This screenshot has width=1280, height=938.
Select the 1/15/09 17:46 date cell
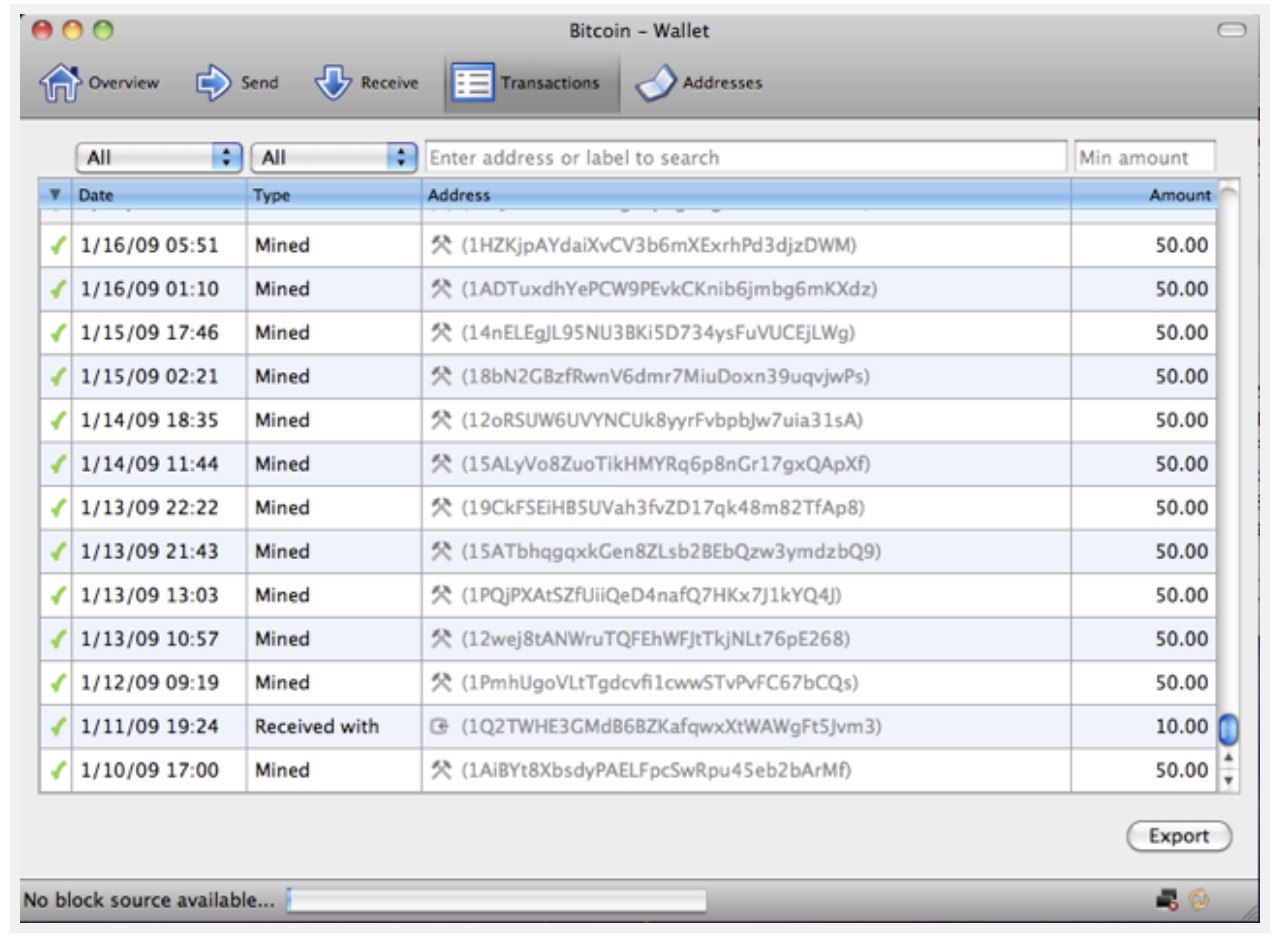tap(159, 333)
